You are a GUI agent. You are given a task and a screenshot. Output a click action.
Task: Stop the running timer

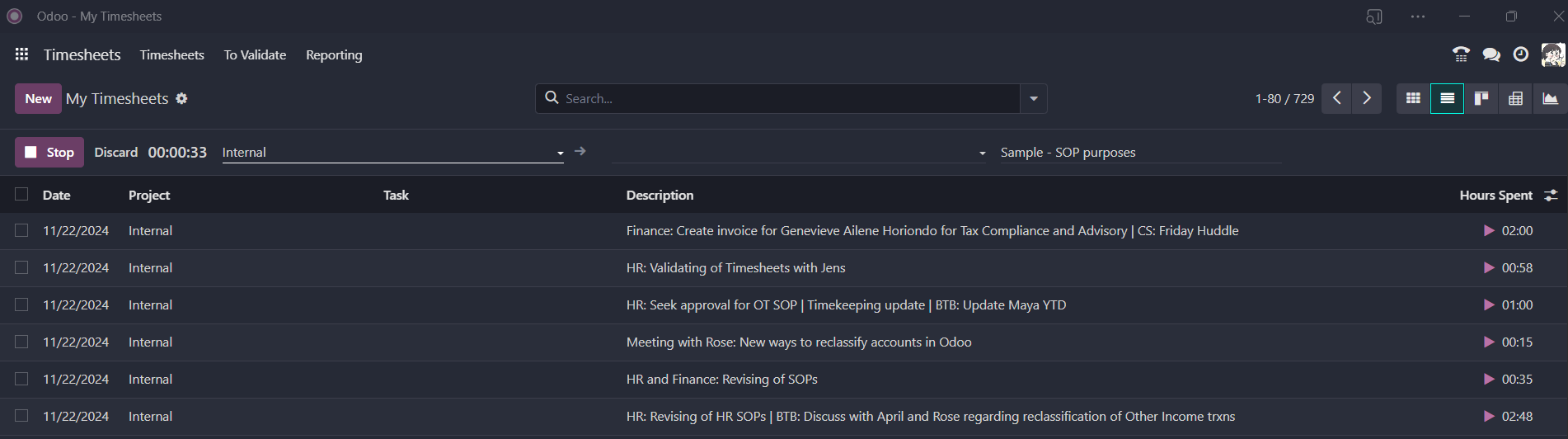tap(49, 152)
